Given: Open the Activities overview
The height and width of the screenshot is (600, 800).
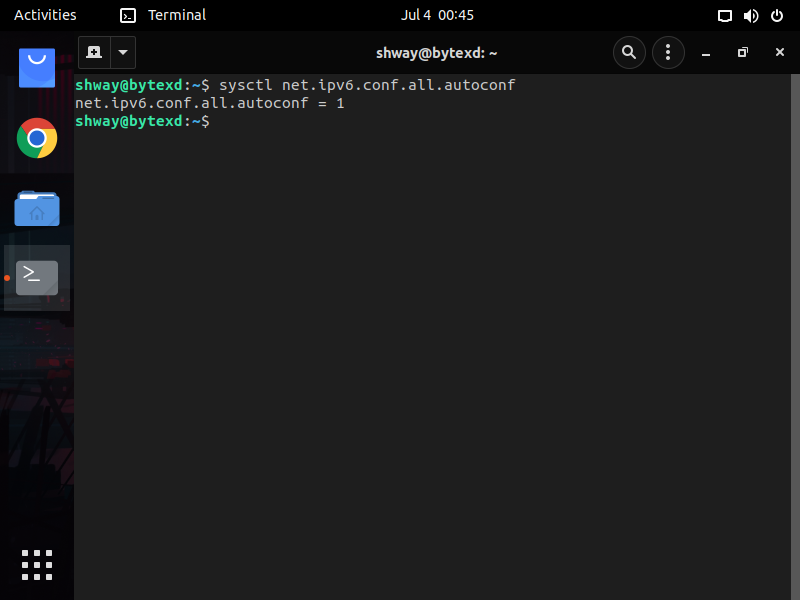Looking at the screenshot, I should [45, 15].
